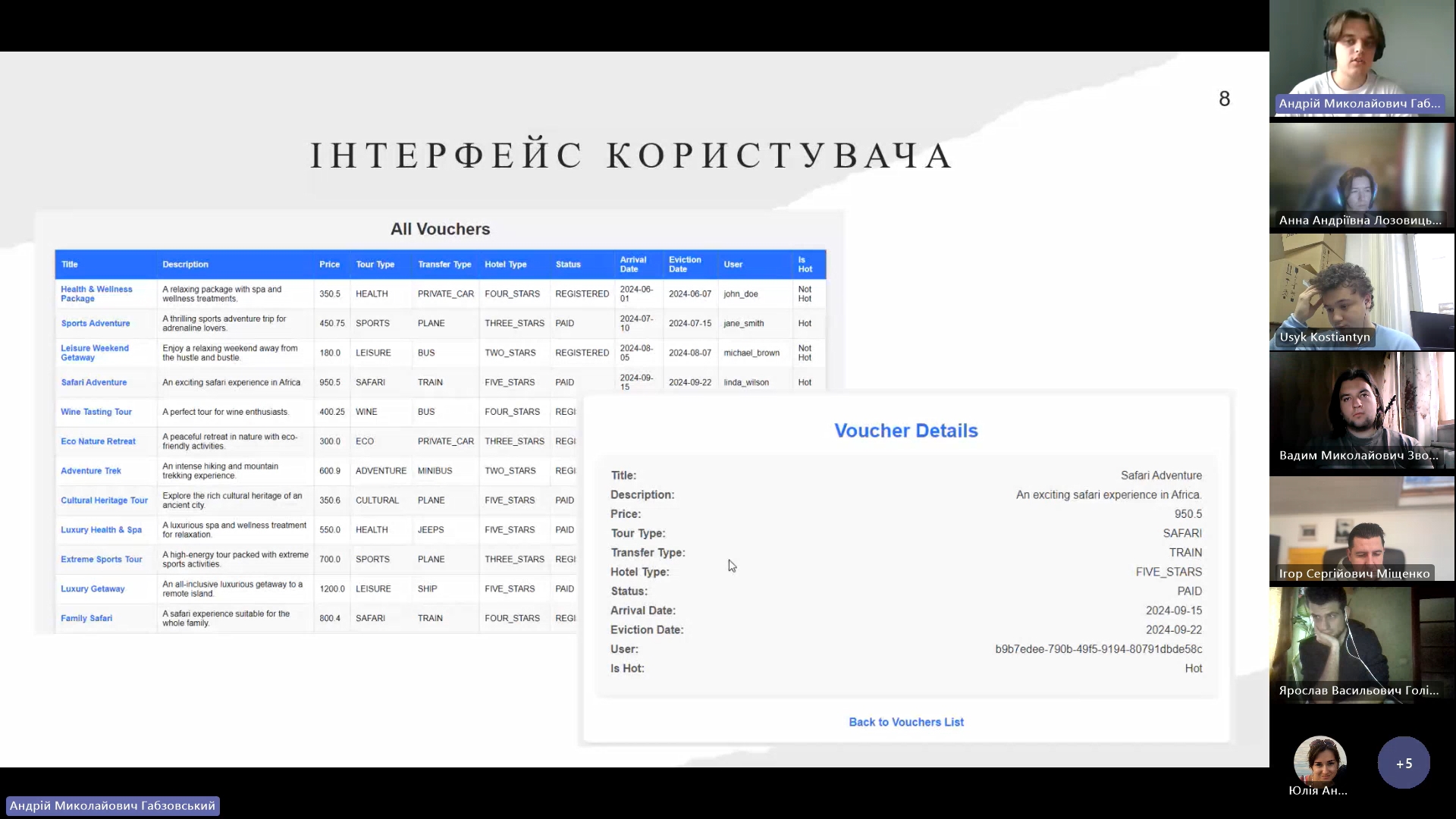Open Eco Nature Retreat voucher
Screen dimensions: 1456x819
point(98,441)
